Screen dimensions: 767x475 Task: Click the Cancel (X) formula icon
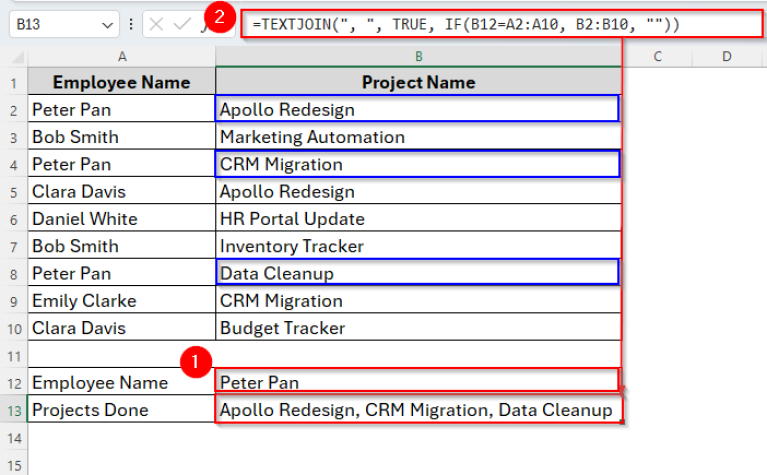[x=158, y=24]
